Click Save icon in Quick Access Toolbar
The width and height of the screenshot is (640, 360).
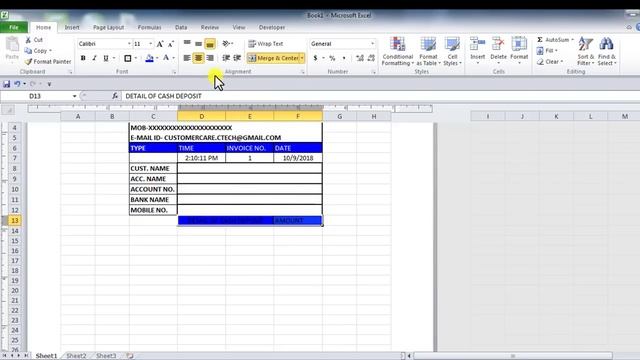point(7,84)
